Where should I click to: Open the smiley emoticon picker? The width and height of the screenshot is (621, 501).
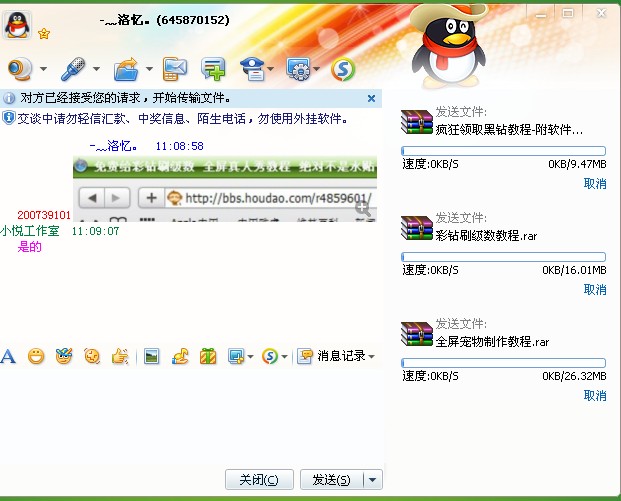36,356
